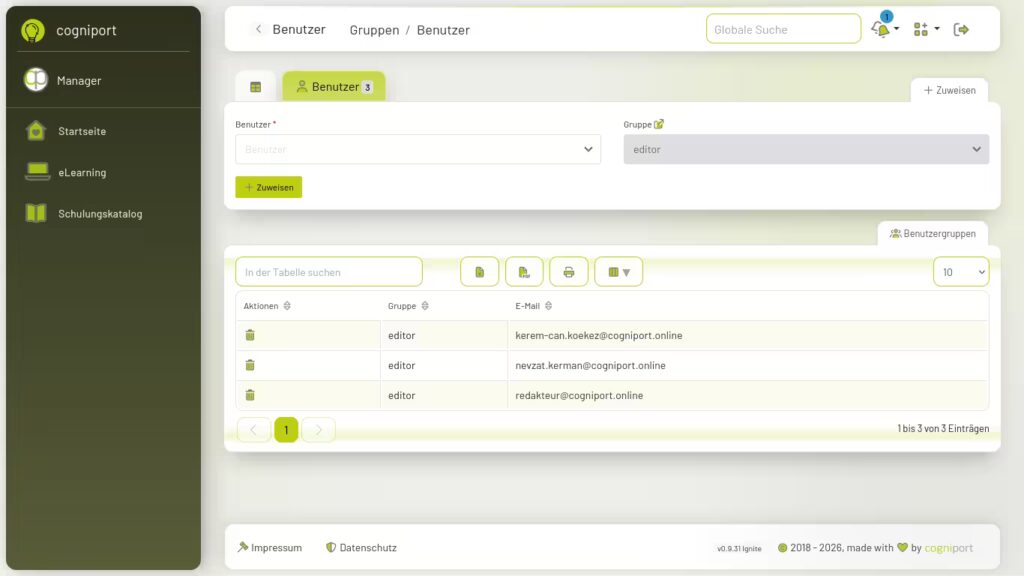The image size is (1024, 576).
Task: Go to pagination page 1
Action: tap(286, 430)
